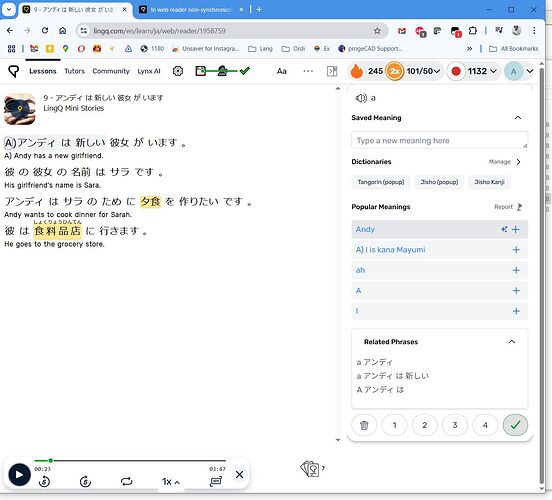This screenshot has width=552, height=500.
Task: Click the AI sparkle icon beside Andy
Action: tap(504, 230)
